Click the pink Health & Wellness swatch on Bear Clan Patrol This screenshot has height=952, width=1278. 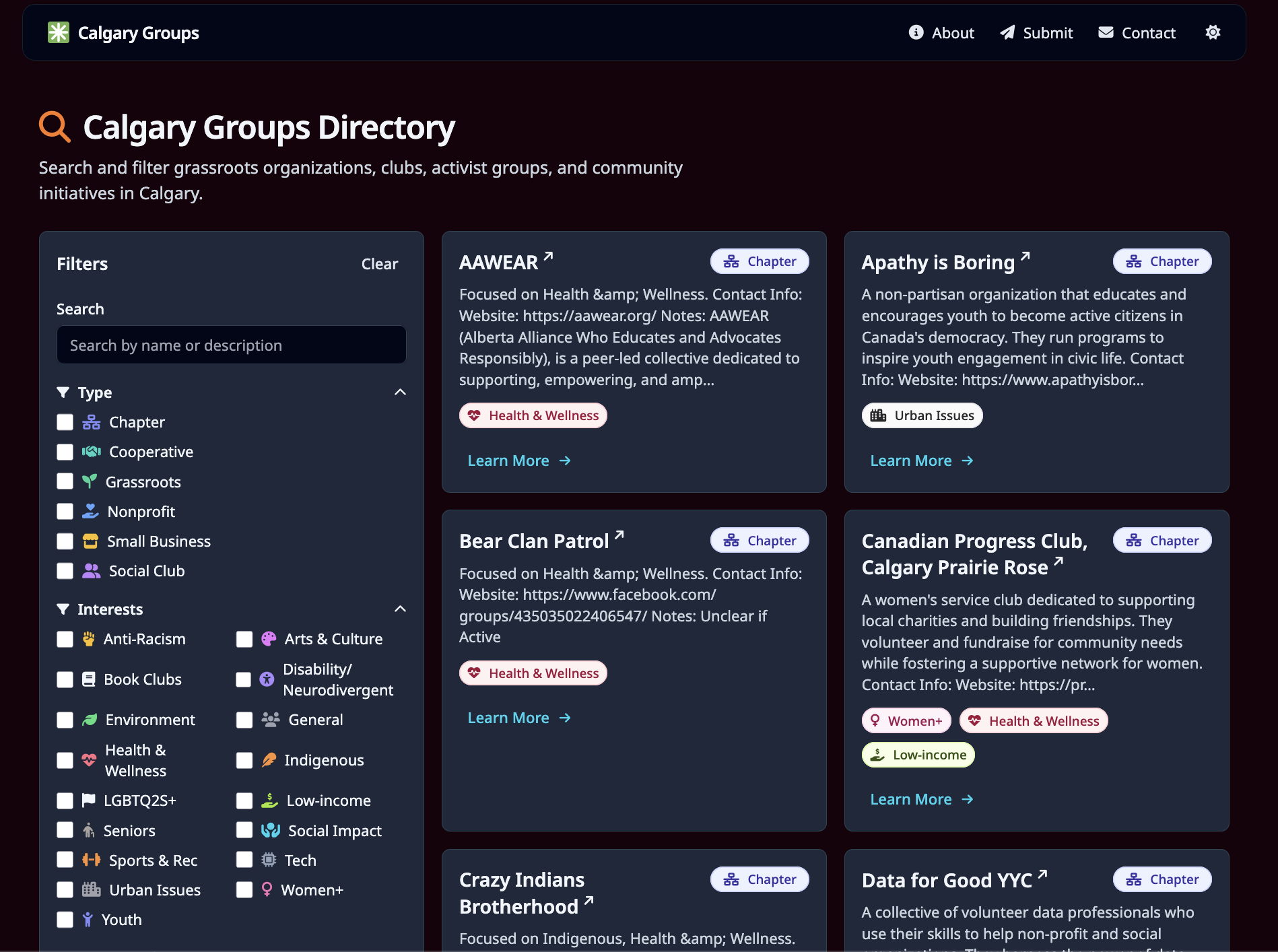point(533,673)
